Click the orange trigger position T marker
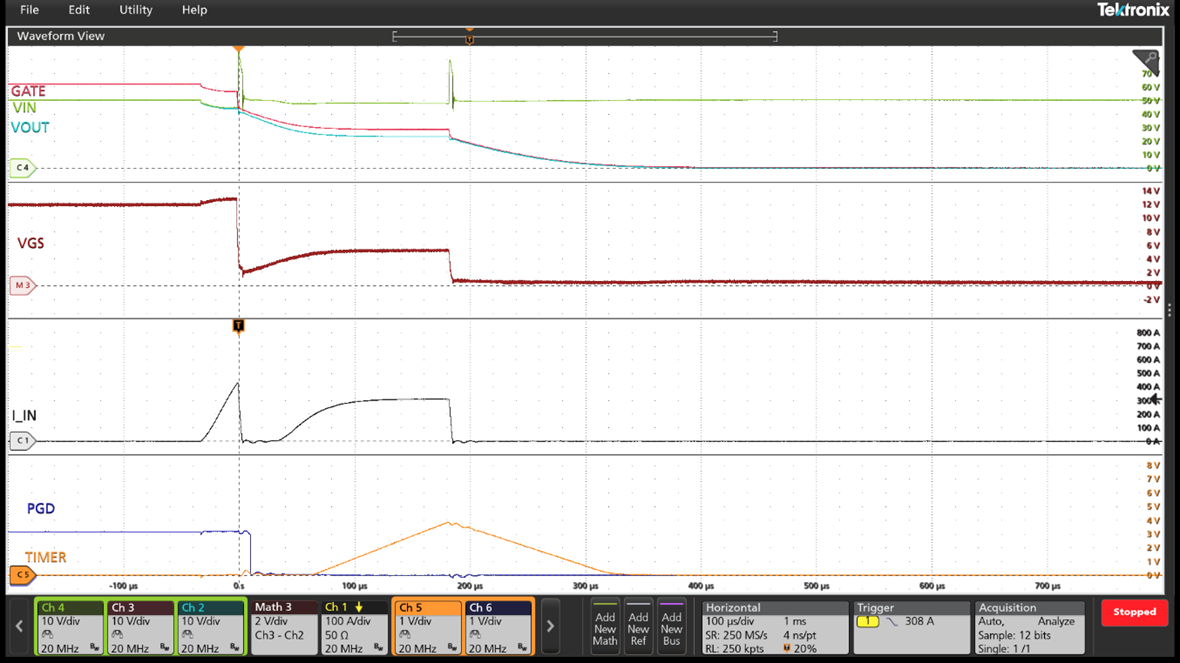This screenshot has width=1180, height=663. (x=238, y=326)
